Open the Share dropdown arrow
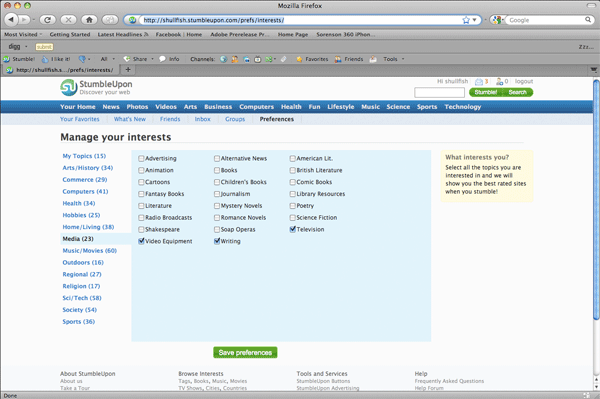600x399 pixels. pos(152,59)
